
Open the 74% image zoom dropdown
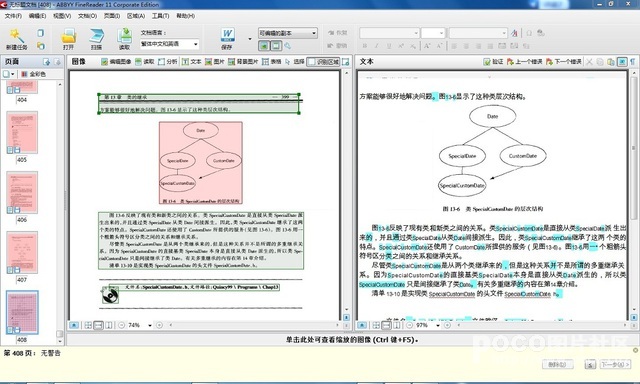[150, 325]
